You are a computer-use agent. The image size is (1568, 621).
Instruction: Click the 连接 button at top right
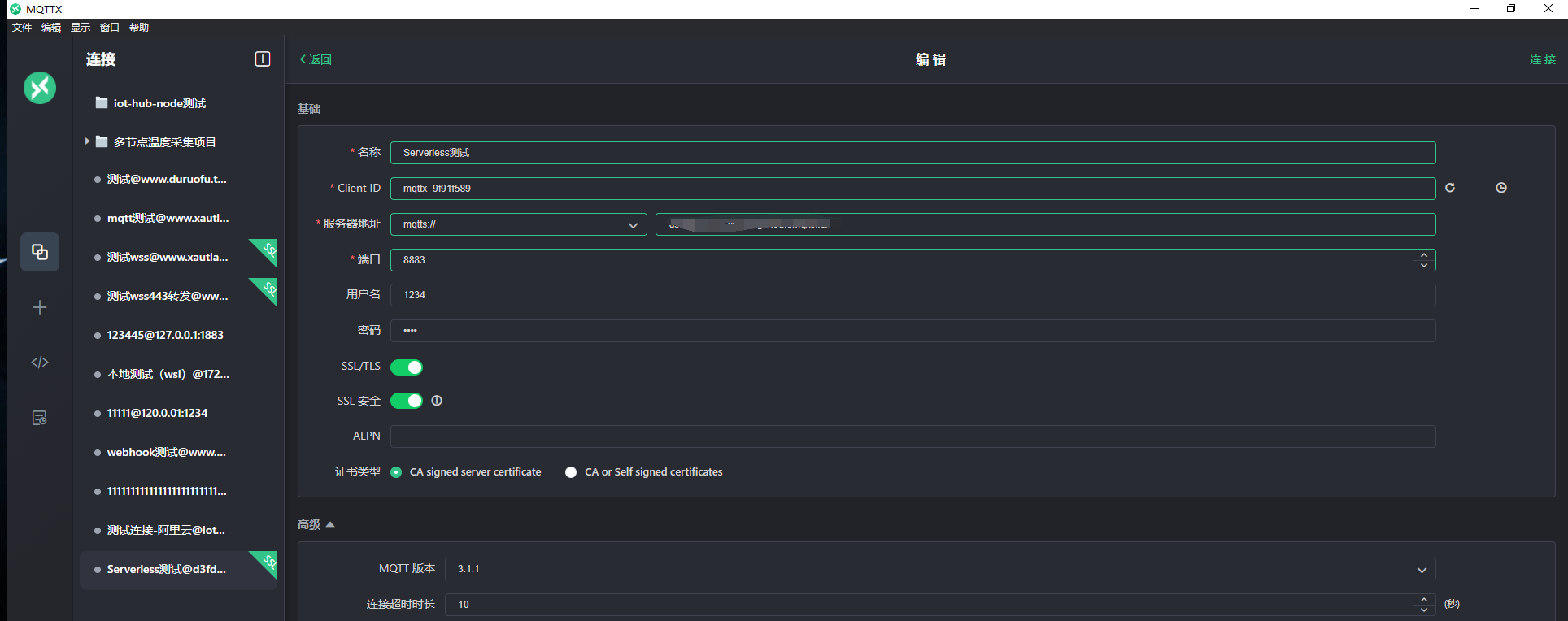click(1542, 59)
